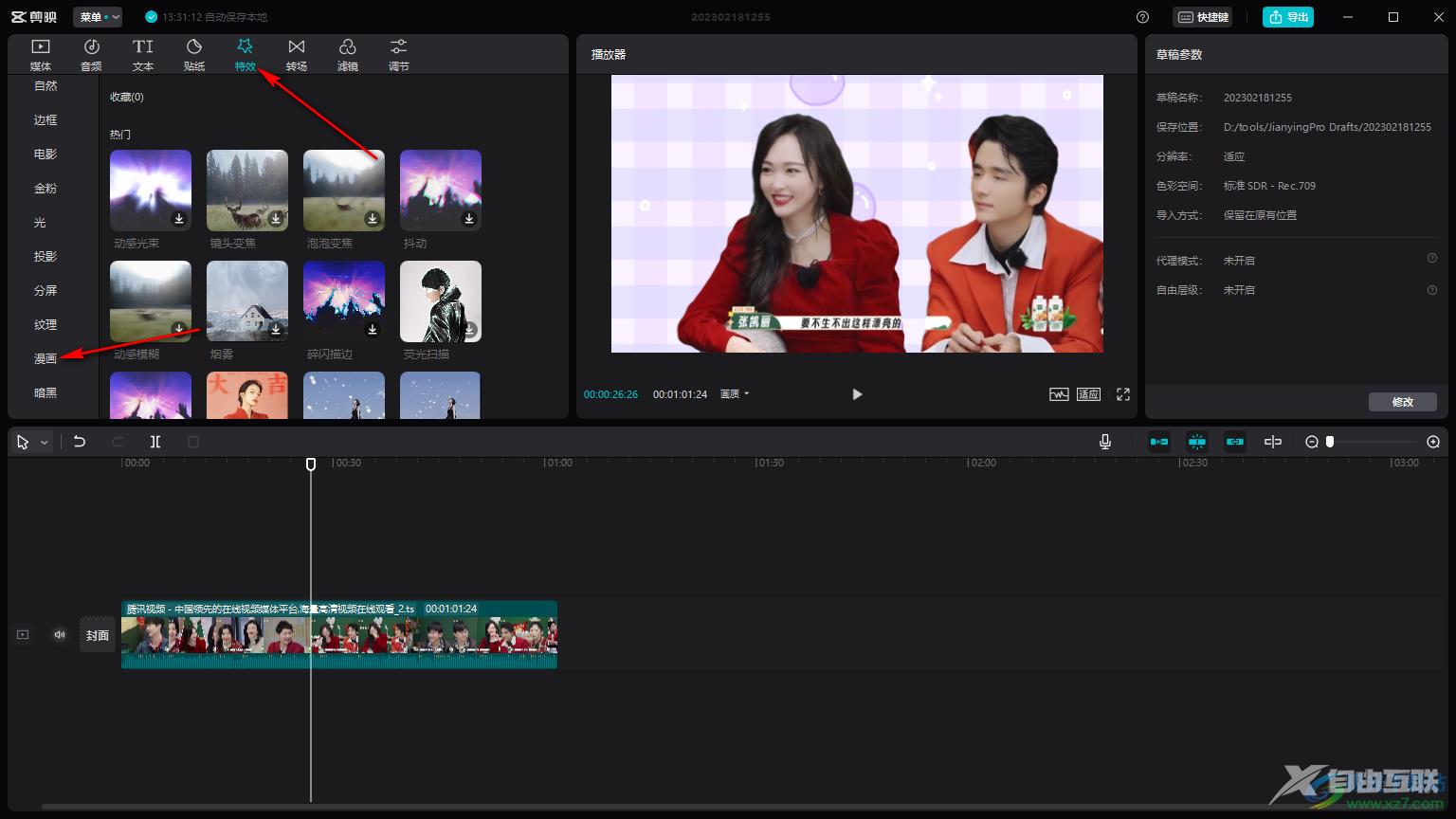Select the 光 effect category
The image size is (1456, 819).
[x=40, y=222]
